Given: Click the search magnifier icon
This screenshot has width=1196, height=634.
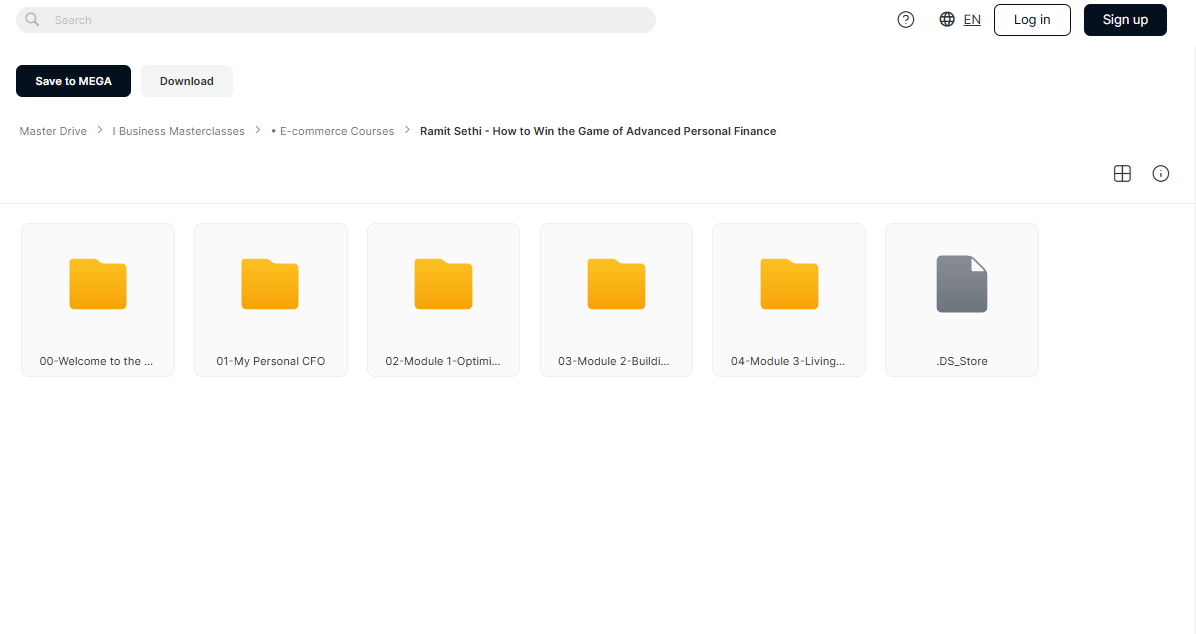Looking at the screenshot, I should point(32,20).
